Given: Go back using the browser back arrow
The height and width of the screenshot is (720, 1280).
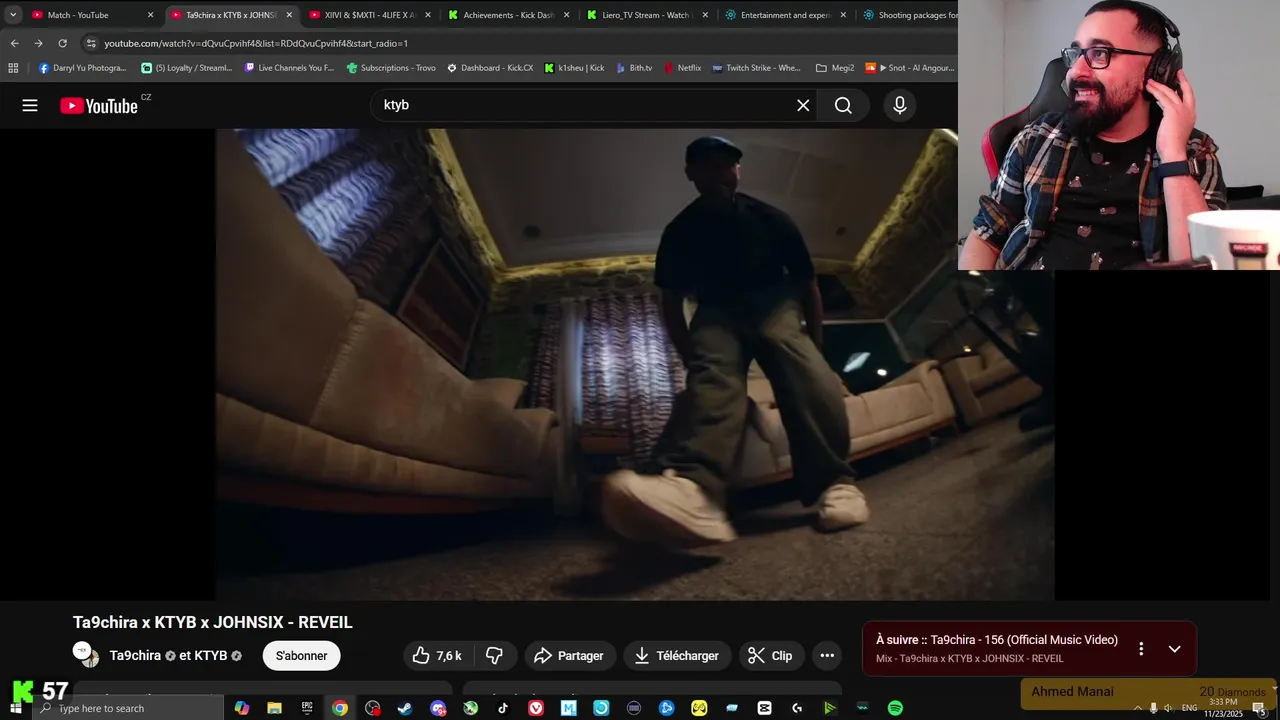Looking at the screenshot, I should tap(14, 43).
